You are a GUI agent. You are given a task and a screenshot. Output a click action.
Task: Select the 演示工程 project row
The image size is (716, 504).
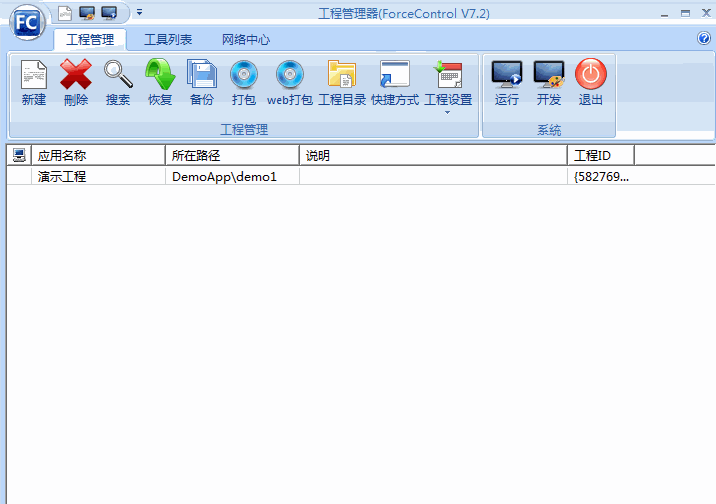coord(361,176)
